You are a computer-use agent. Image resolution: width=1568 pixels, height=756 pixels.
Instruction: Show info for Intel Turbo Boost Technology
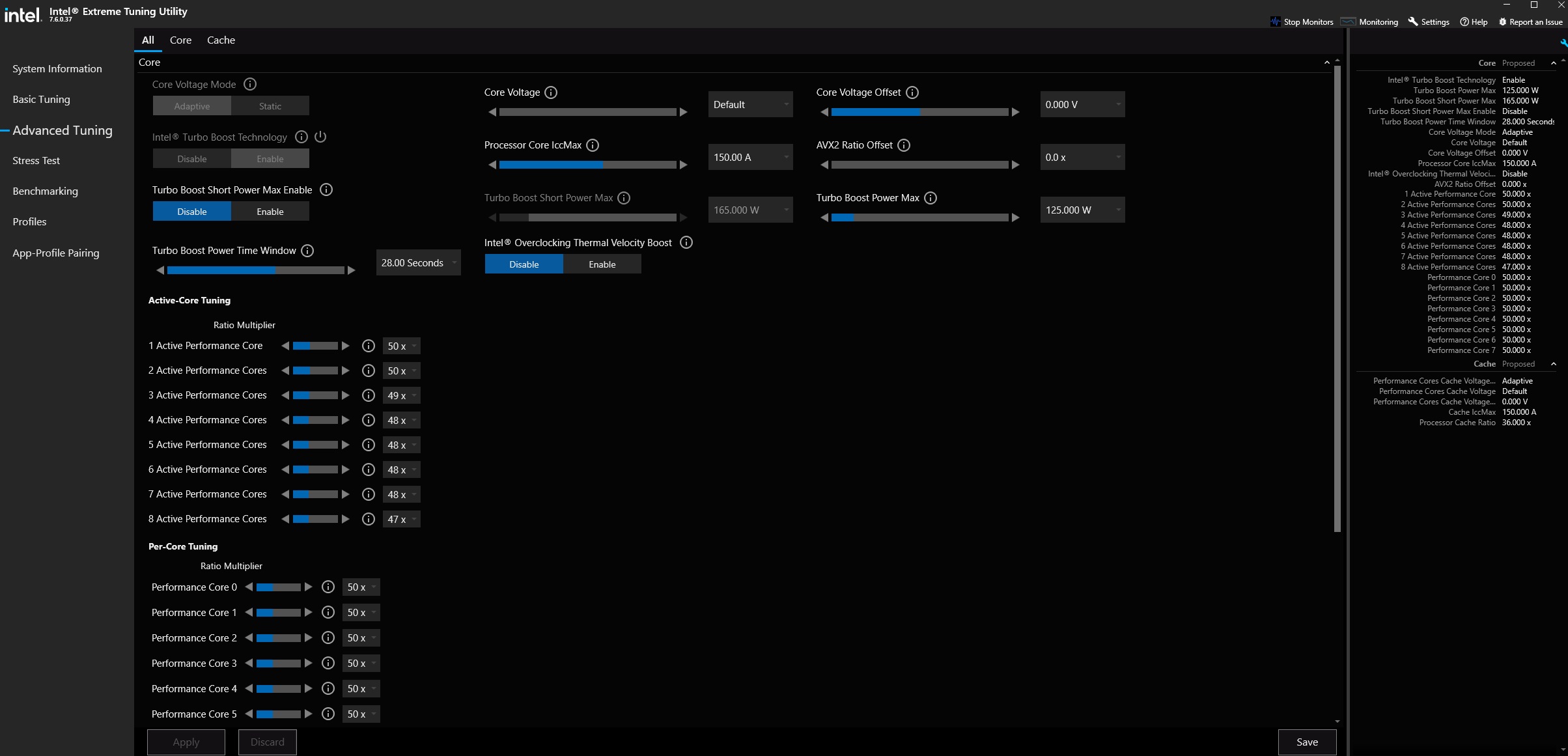pos(301,137)
